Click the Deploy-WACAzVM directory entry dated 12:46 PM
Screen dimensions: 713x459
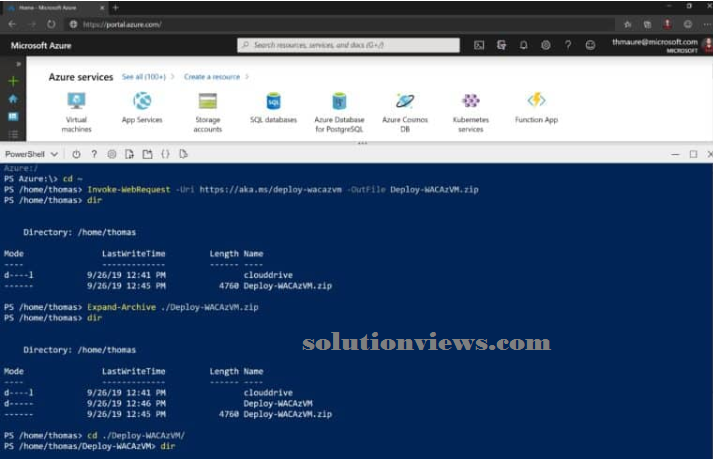coord(278,404)
